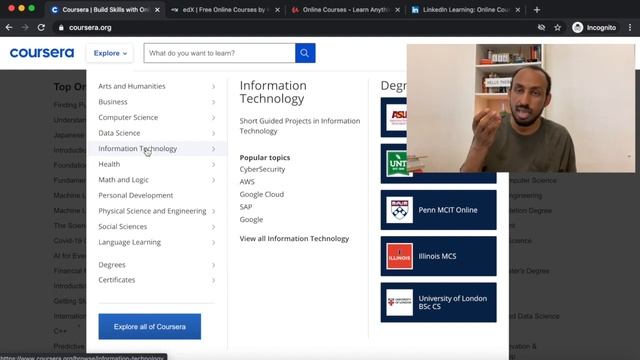
Task: Switch to the edX tab
Action: (x=225, y=10)
